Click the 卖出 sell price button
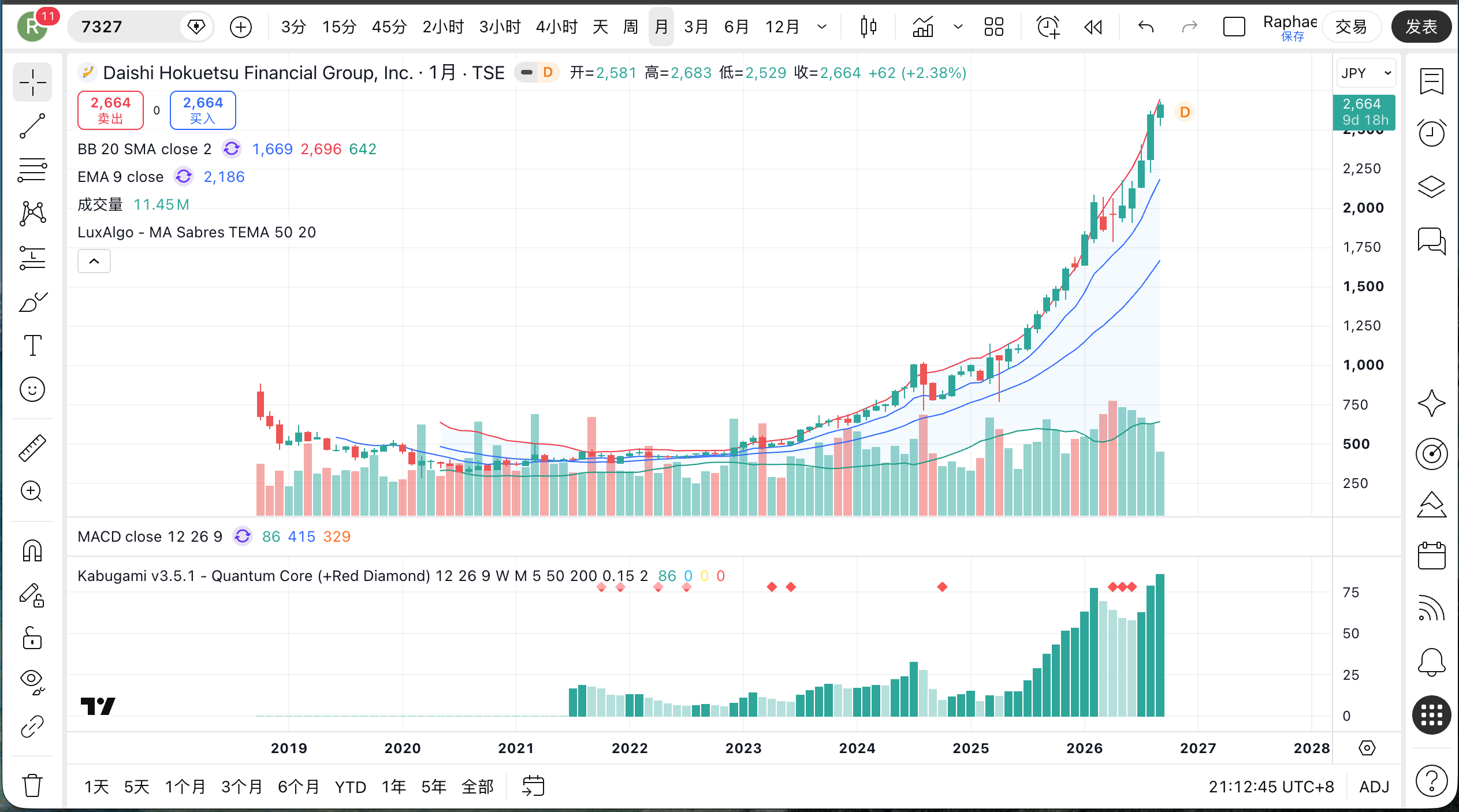The width and height of the screenshot is (1459, 812). pos(110,110)
